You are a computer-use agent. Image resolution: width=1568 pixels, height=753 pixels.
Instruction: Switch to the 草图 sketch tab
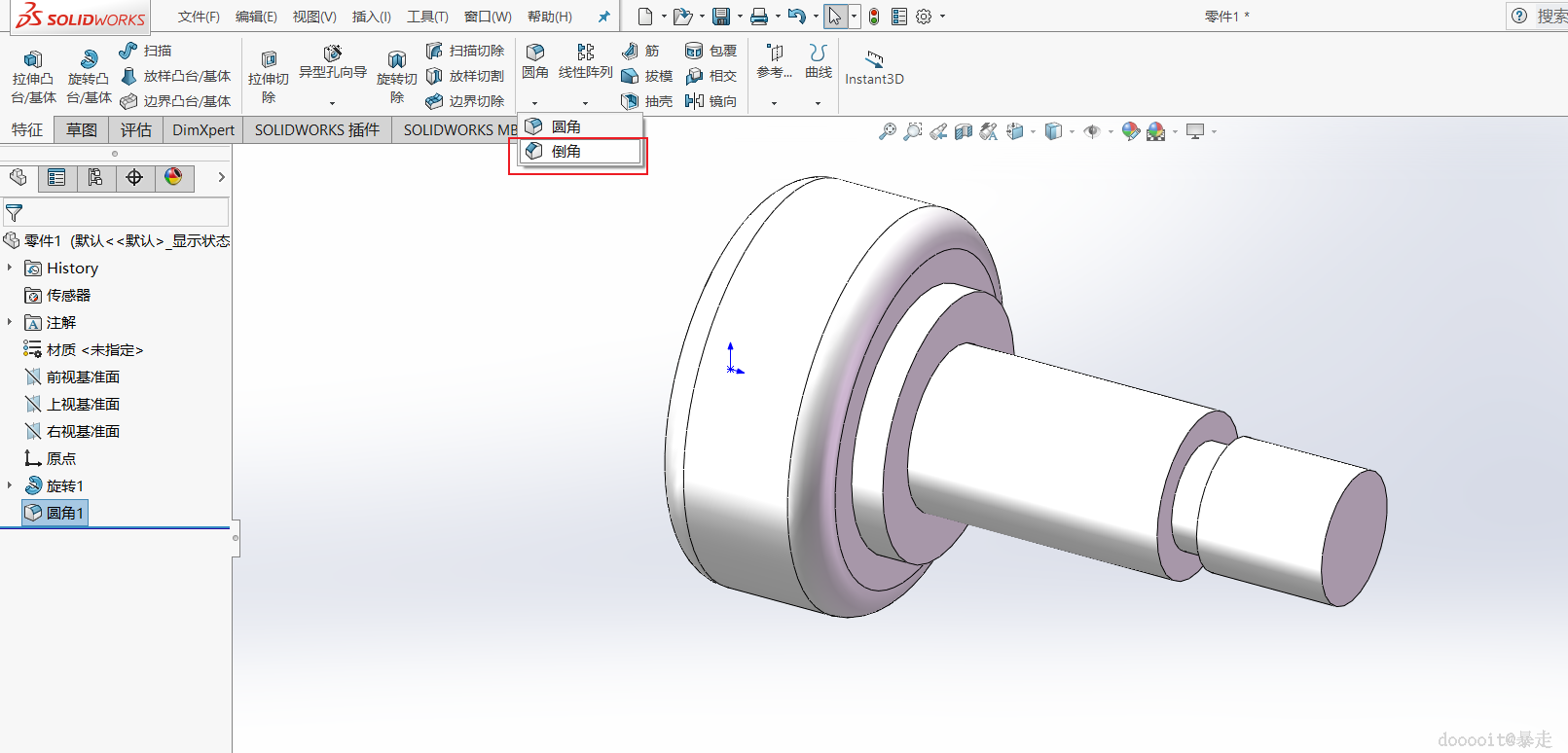tap(82, 129)
